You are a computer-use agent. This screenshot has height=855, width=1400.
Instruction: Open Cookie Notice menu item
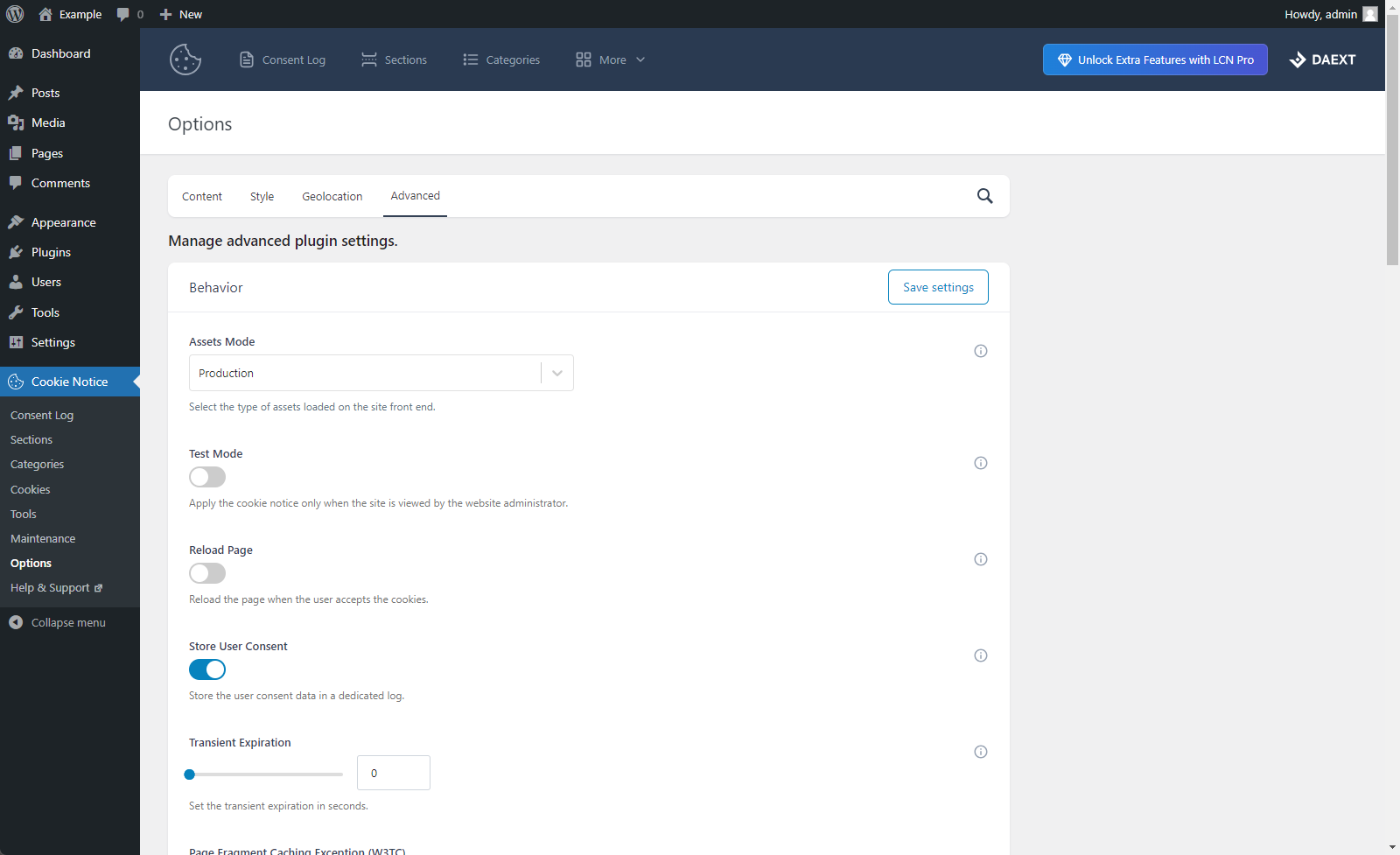(x=70, y=382)
